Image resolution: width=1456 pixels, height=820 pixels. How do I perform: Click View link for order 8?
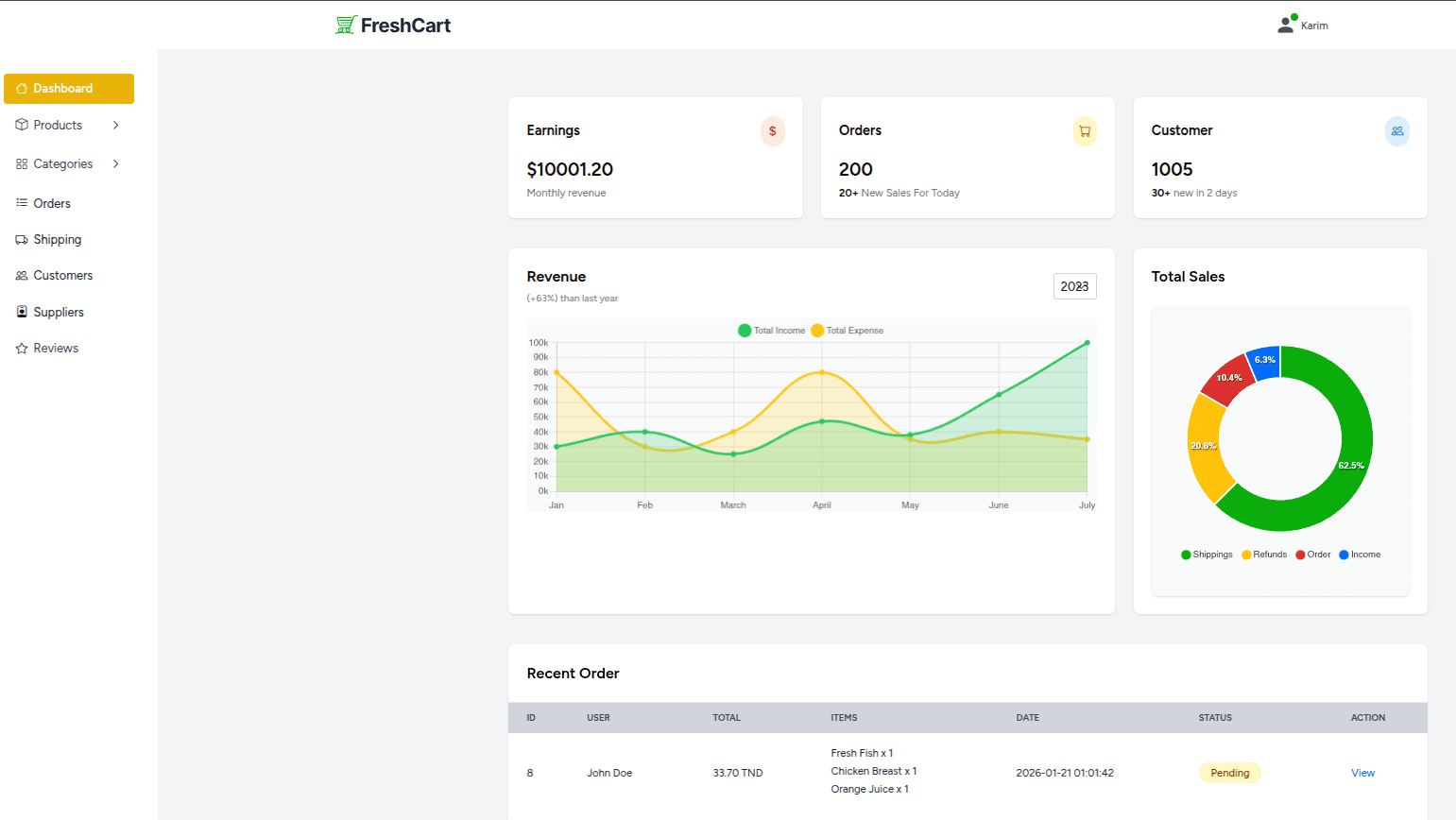click(1362, 773)
